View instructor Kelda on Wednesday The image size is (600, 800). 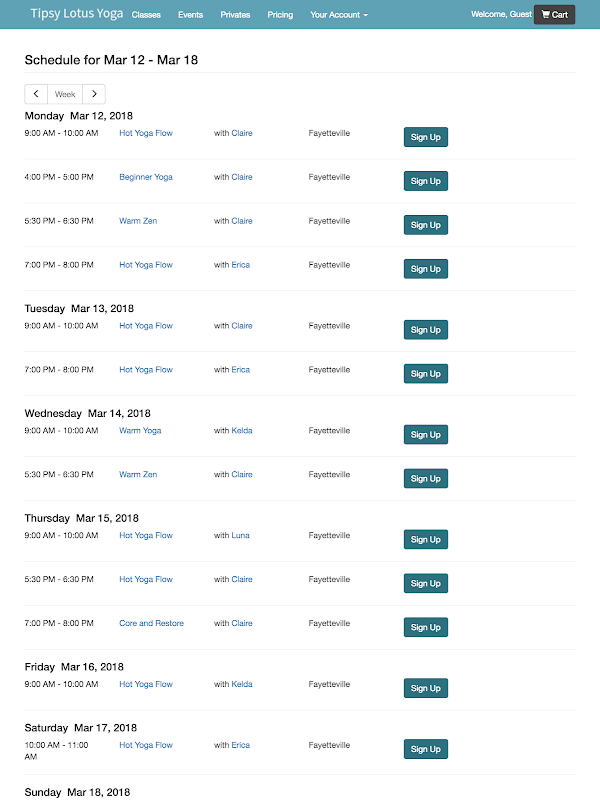pos(242,431)
